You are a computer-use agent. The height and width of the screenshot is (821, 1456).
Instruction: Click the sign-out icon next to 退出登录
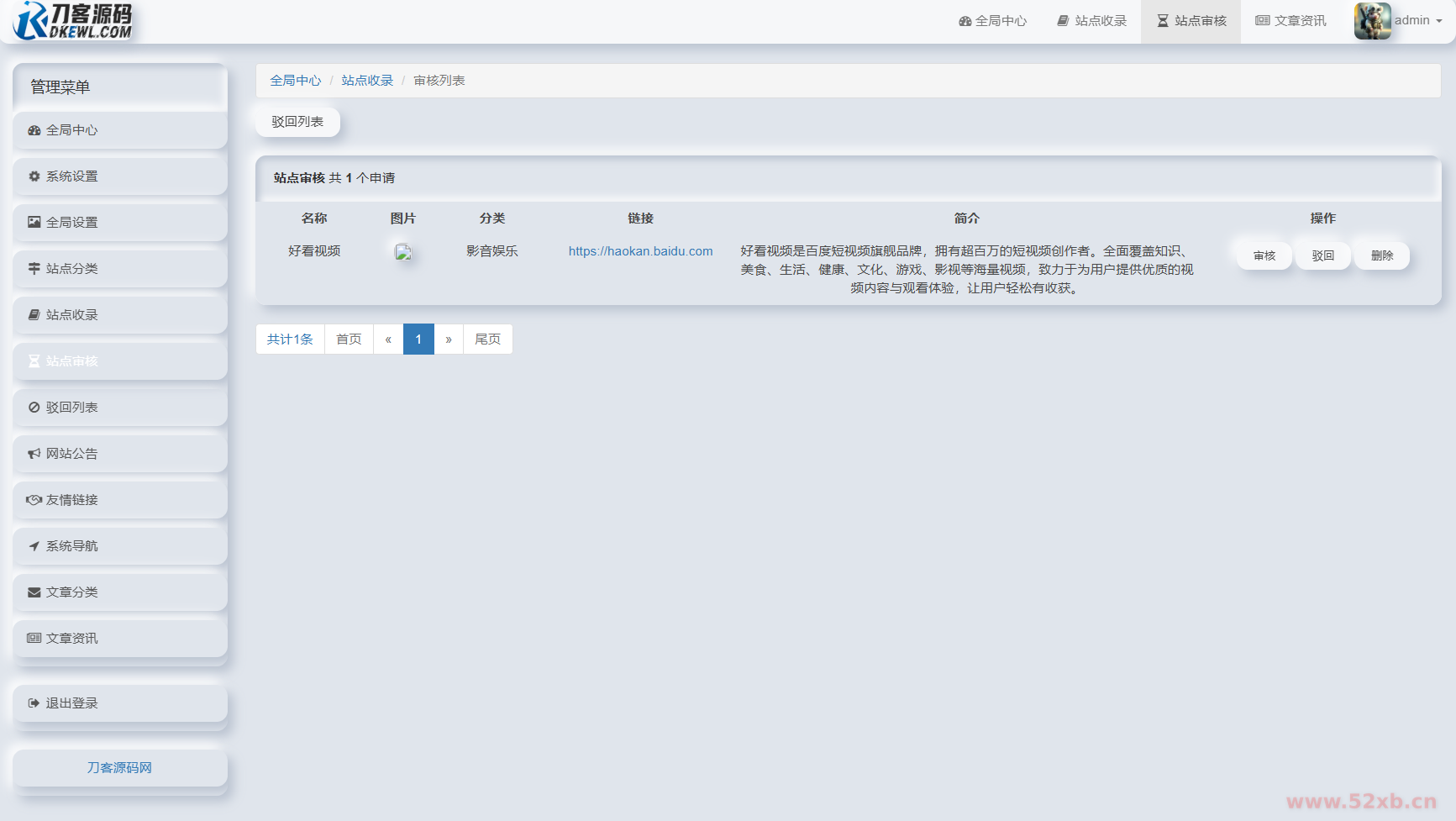coord(34,703)
